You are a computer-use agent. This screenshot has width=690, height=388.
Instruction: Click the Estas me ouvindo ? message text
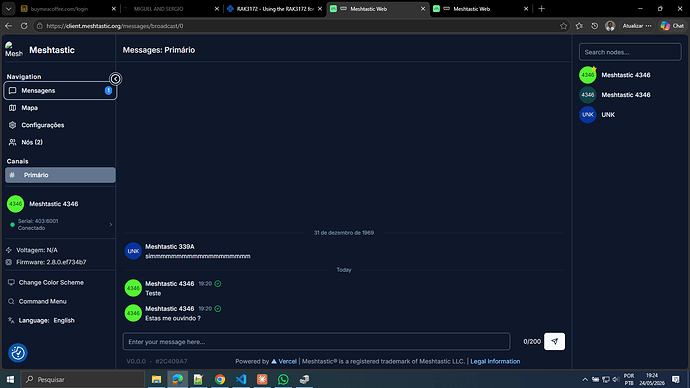(173, 318)
